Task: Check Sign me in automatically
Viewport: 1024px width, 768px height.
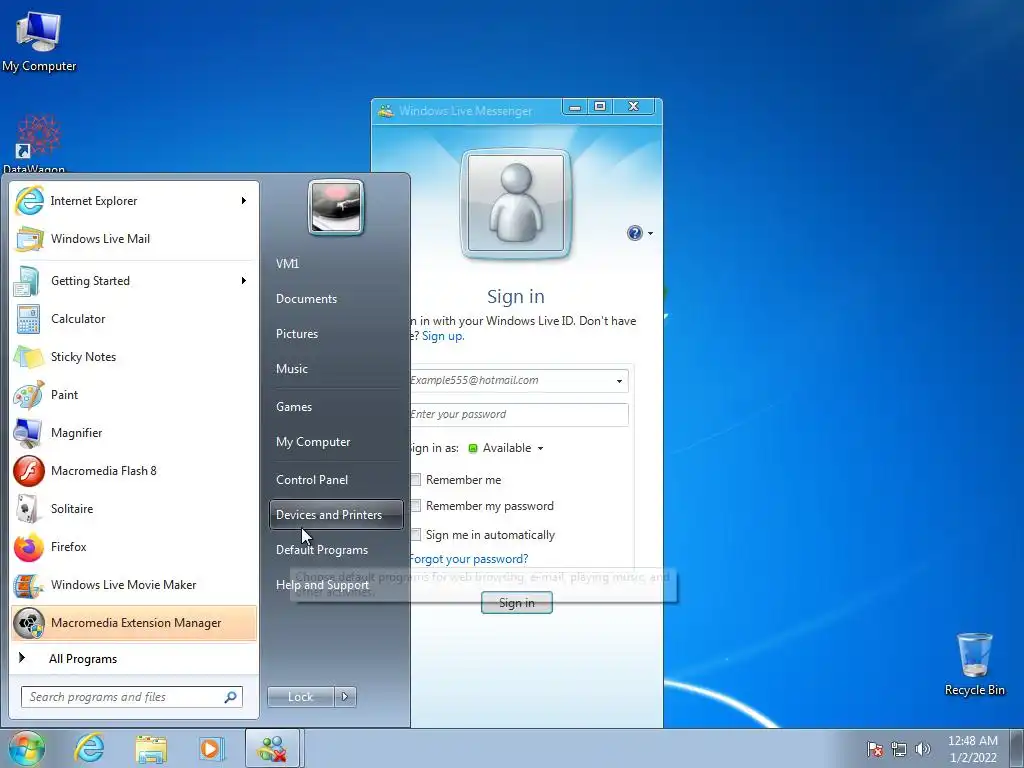Action: [415, 535]
